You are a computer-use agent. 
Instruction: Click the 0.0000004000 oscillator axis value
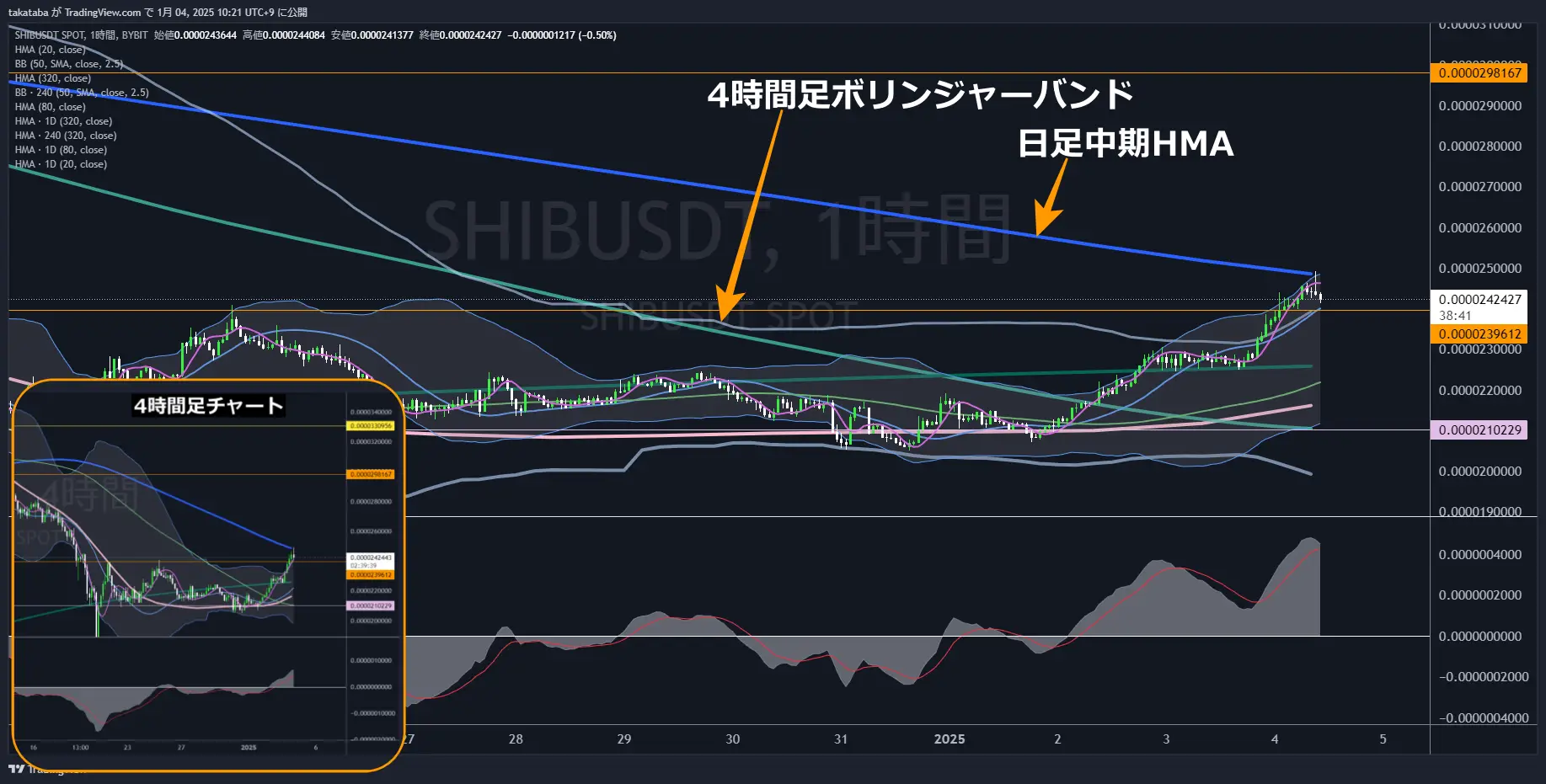pos(1479,555)
